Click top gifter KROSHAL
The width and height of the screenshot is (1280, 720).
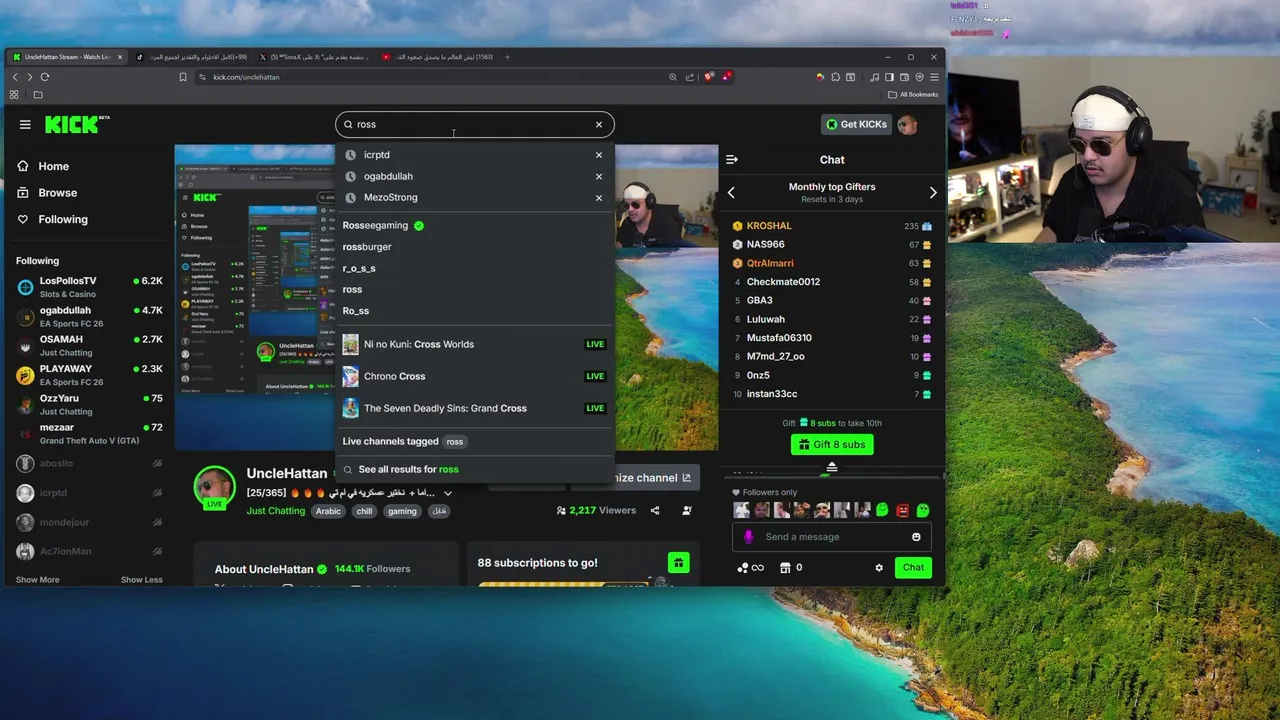pos(769,226)
